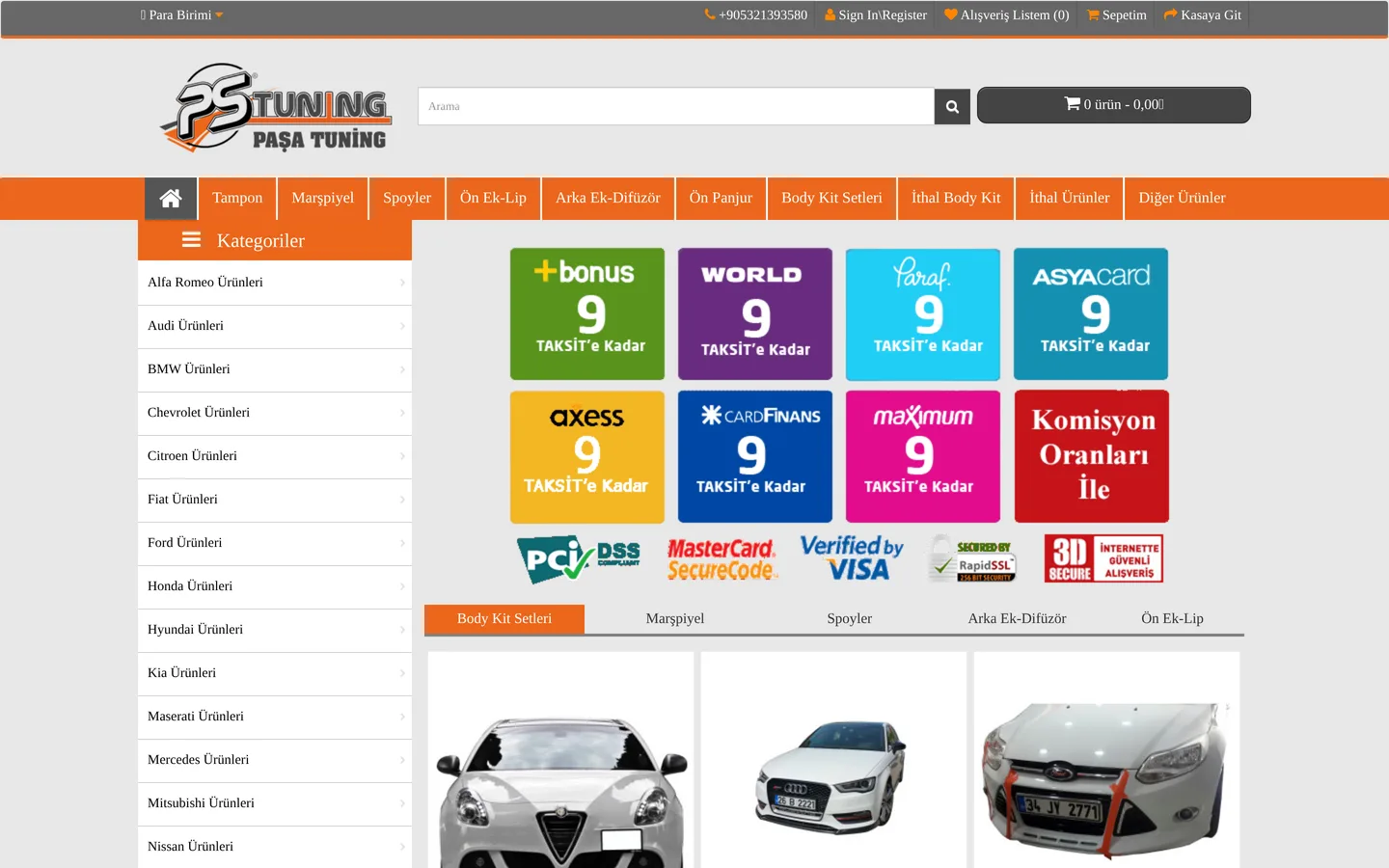
Task: Expand Audi Ürünleri category
Action: [275, 326]
